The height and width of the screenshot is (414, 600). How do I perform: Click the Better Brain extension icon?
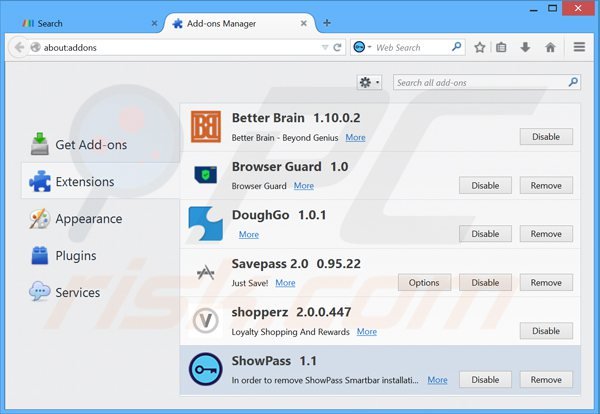(x=206, y=127)
